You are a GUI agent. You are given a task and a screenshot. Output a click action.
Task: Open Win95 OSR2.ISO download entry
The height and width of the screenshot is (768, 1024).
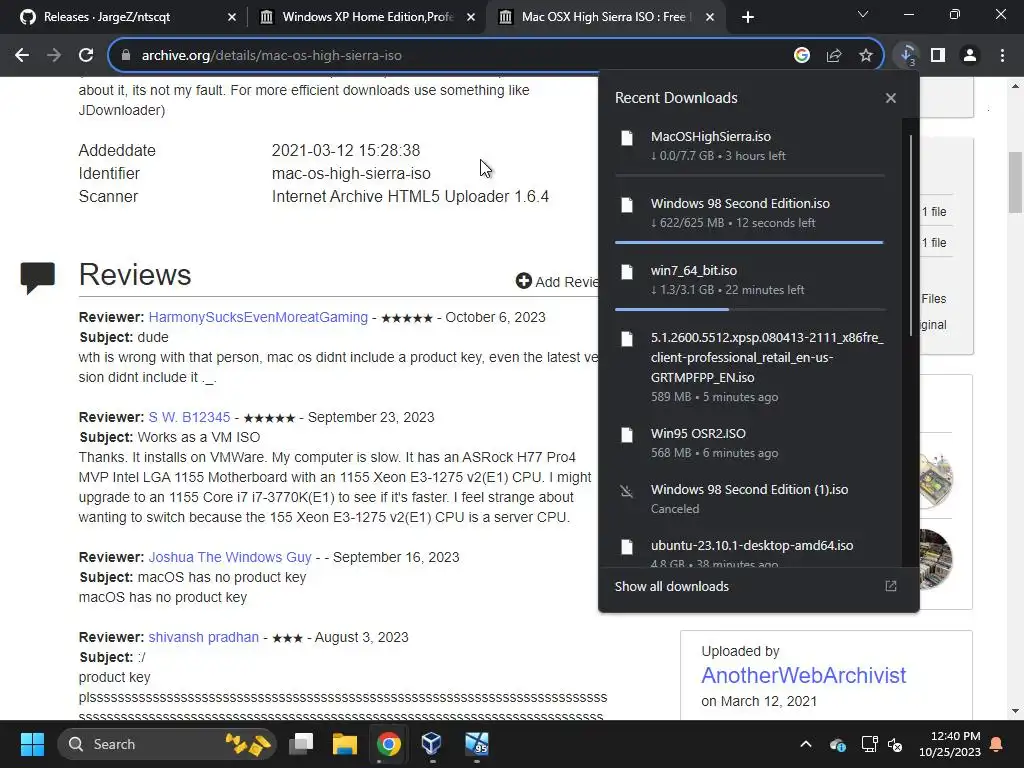click(750, 443)
